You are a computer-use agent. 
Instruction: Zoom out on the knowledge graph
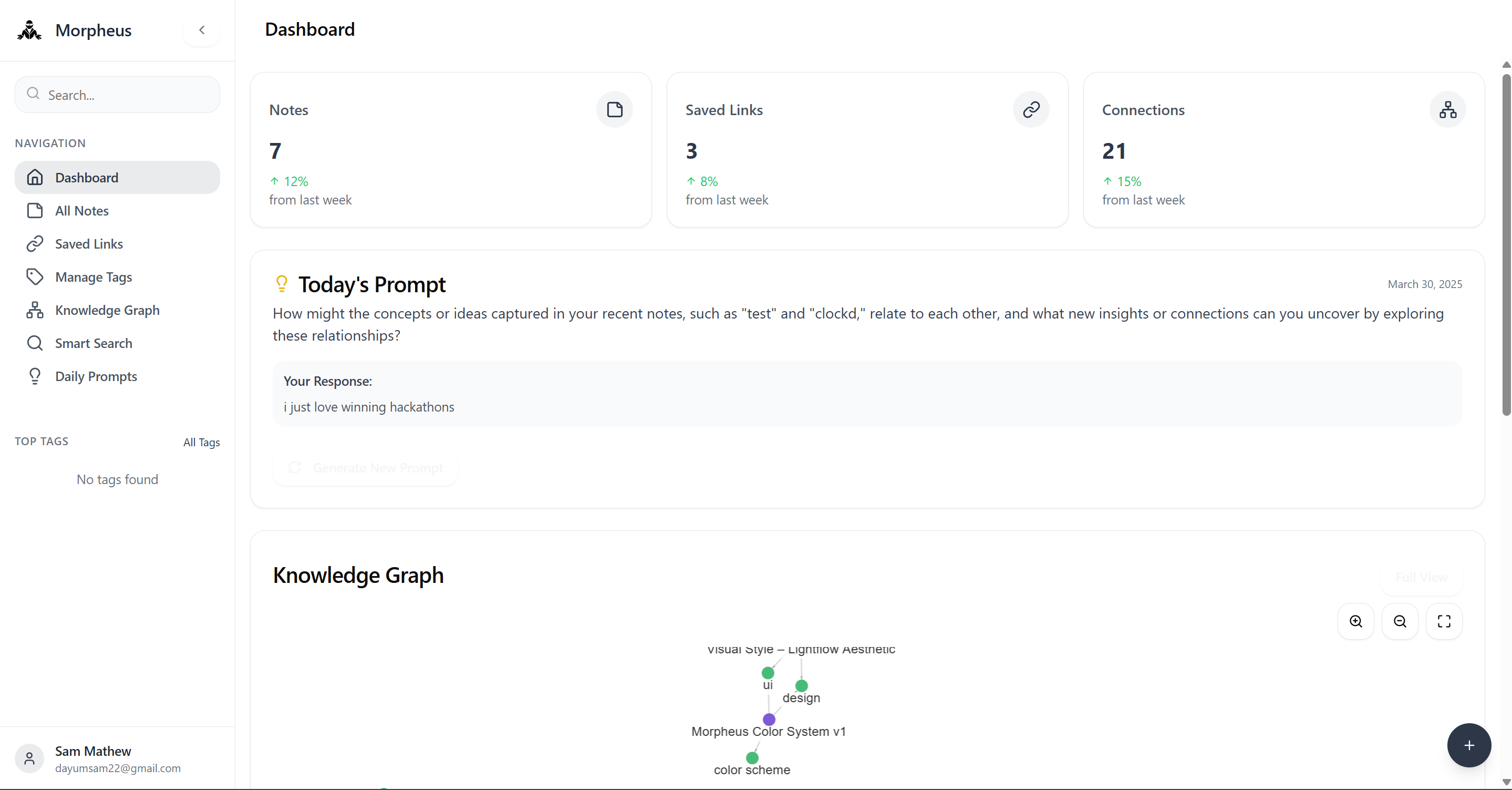1399,621
